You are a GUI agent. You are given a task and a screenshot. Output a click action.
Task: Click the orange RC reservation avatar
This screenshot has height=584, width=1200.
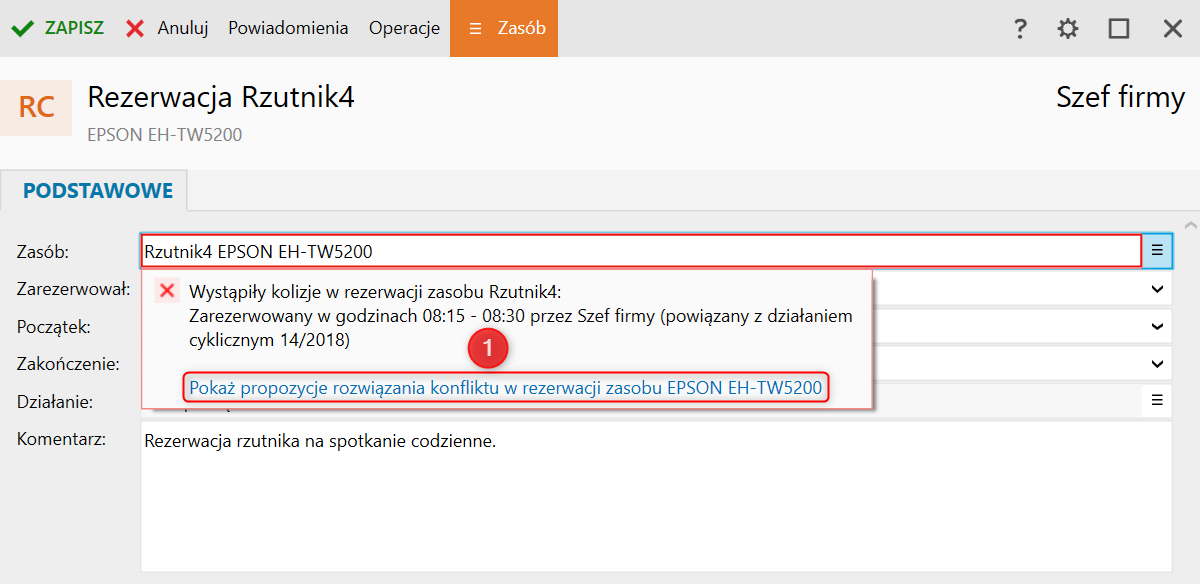[x=36, y=107]
